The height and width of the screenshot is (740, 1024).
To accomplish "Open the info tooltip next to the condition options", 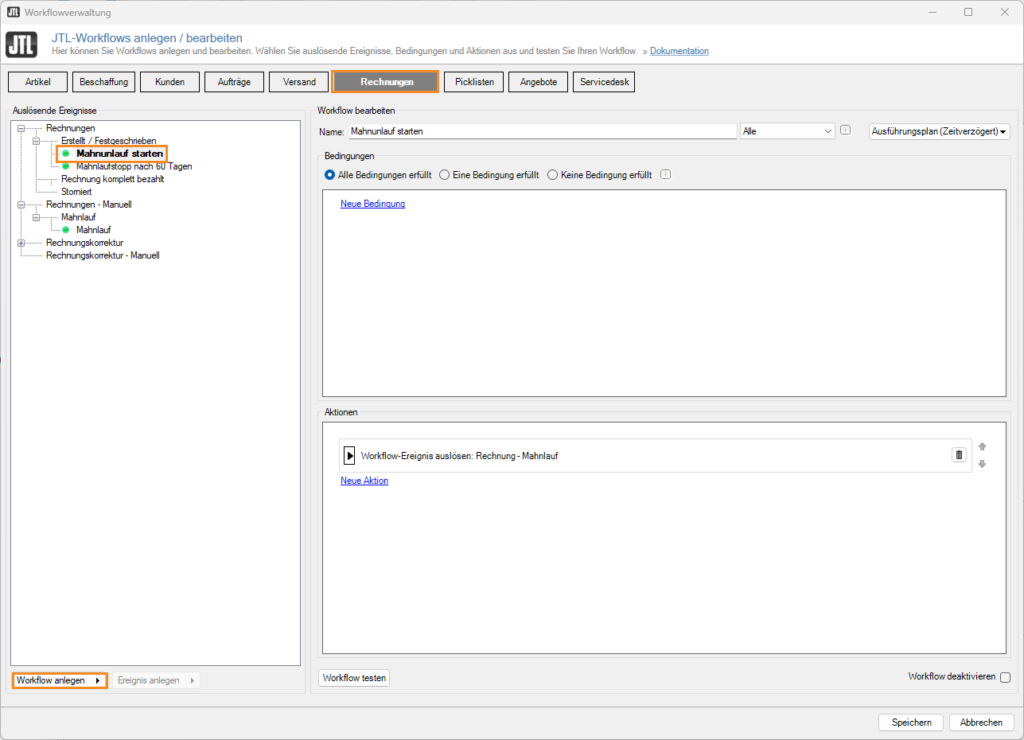I will [x=664, y=174].
